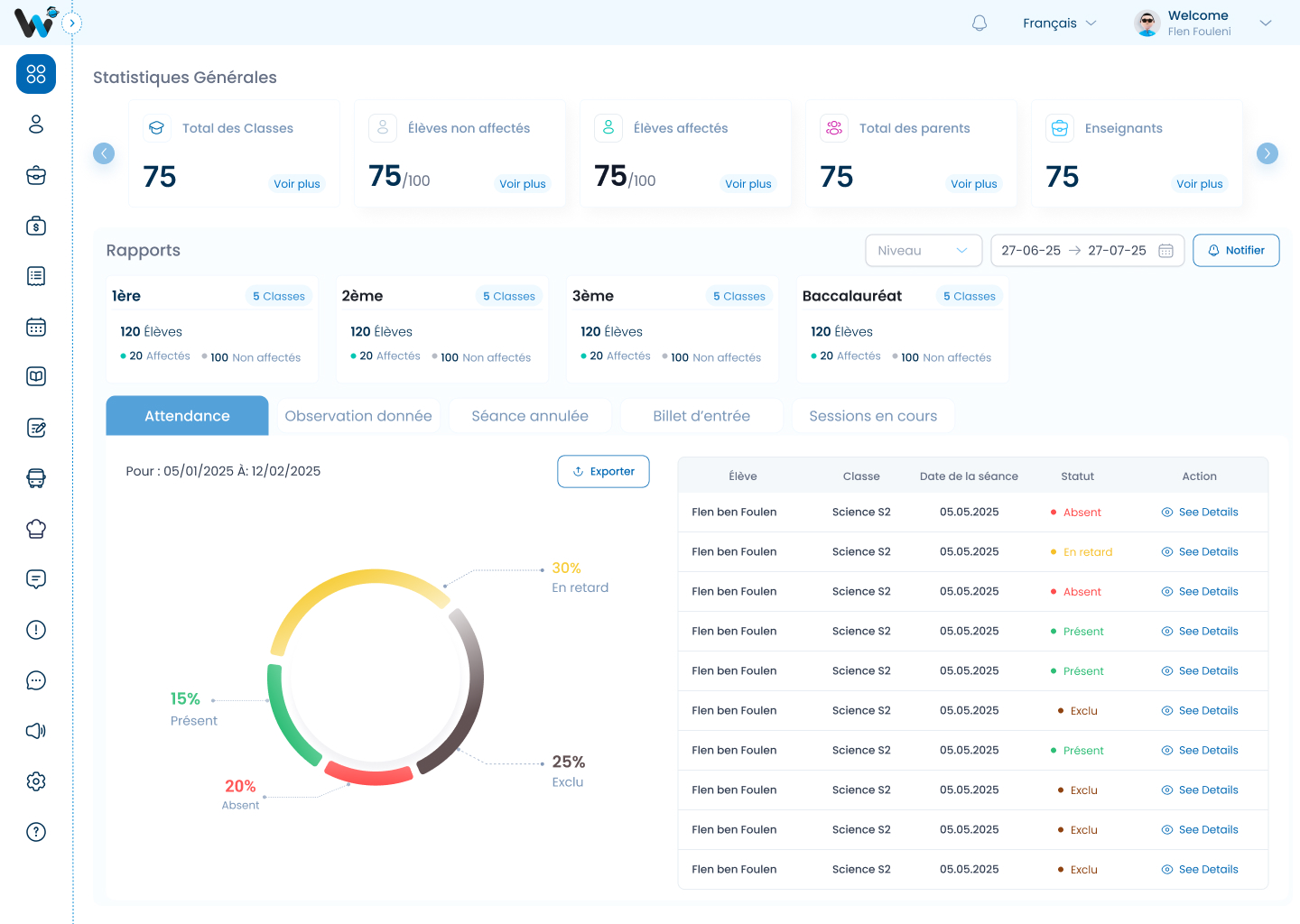The width and height of the screenshot is (1300, 924).
Task: Open the chef hat canteen sidebar icon
Action: click(x=36, y=529)
